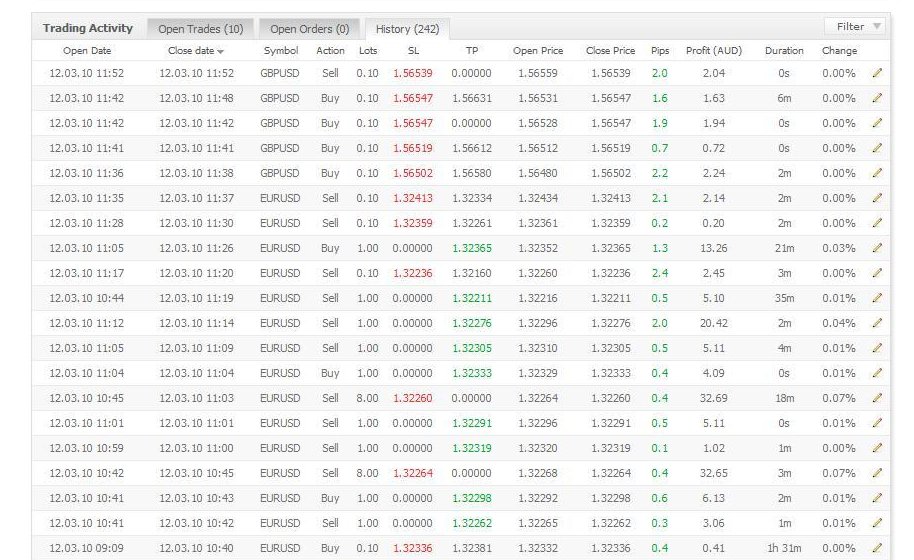The image size is (914, 560).
Task: Click the Duration column header
Action: tap(784, 51)
